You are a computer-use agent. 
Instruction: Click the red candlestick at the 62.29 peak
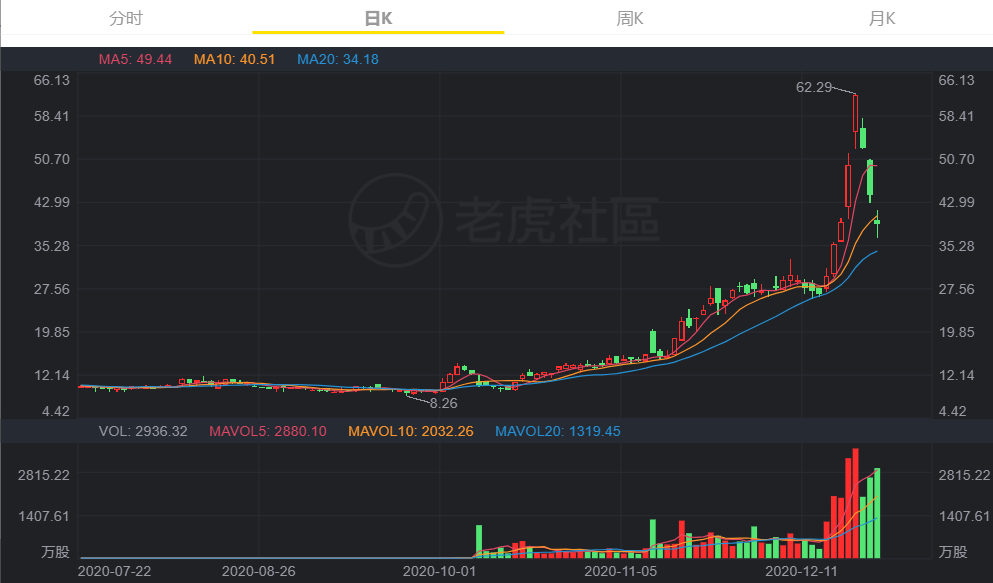click(x=856, y=120)
